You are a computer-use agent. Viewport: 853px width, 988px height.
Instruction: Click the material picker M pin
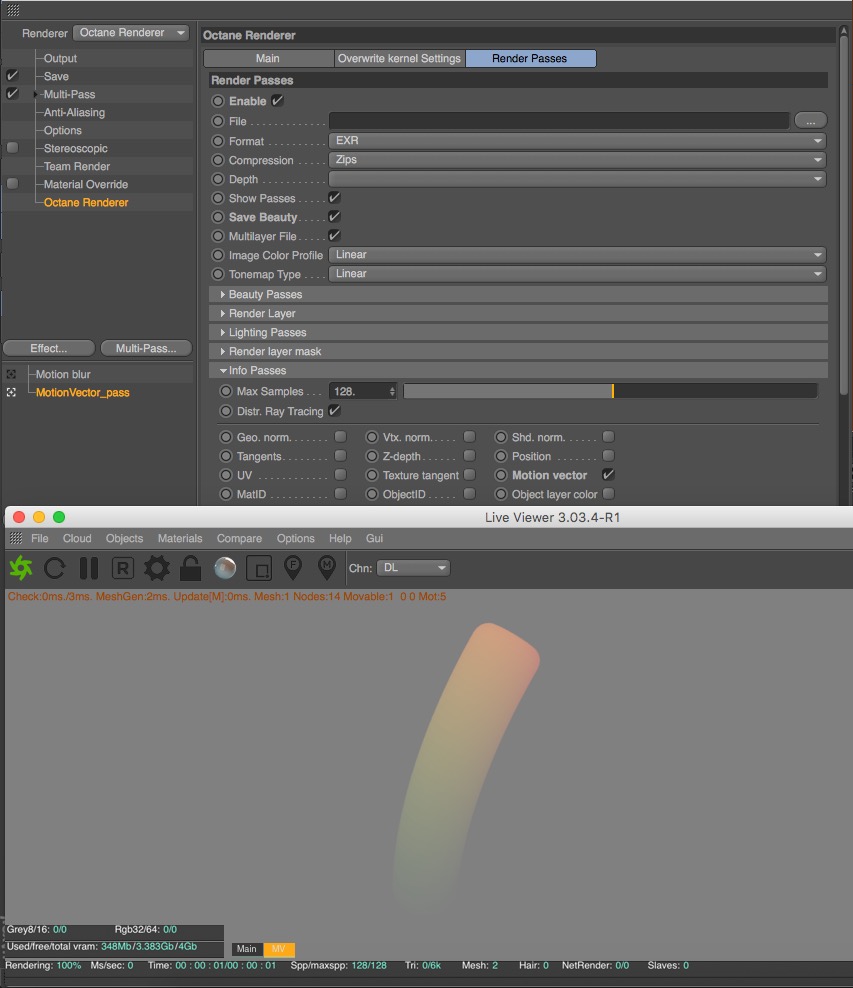point(326,568)
